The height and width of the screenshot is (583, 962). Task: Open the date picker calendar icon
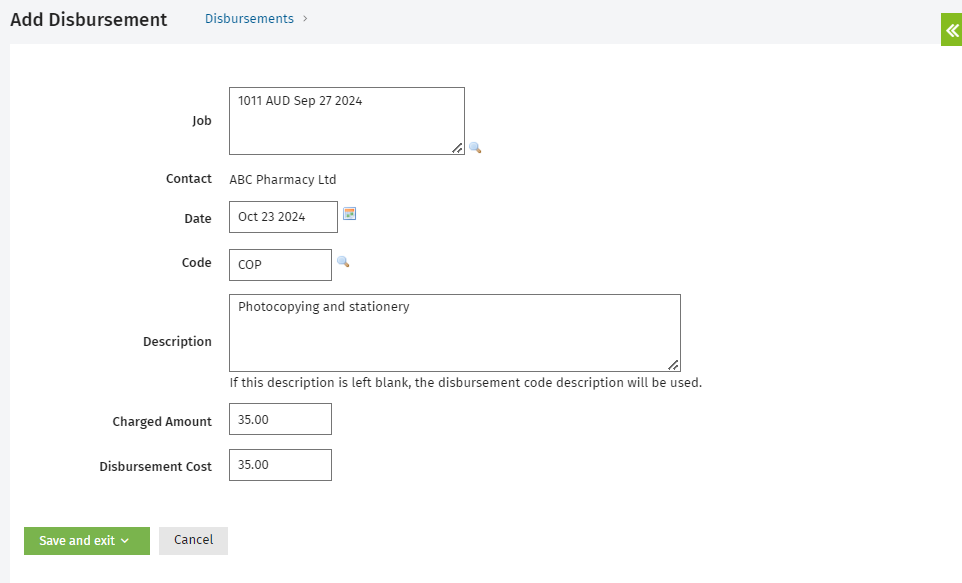tap(350, 214)
